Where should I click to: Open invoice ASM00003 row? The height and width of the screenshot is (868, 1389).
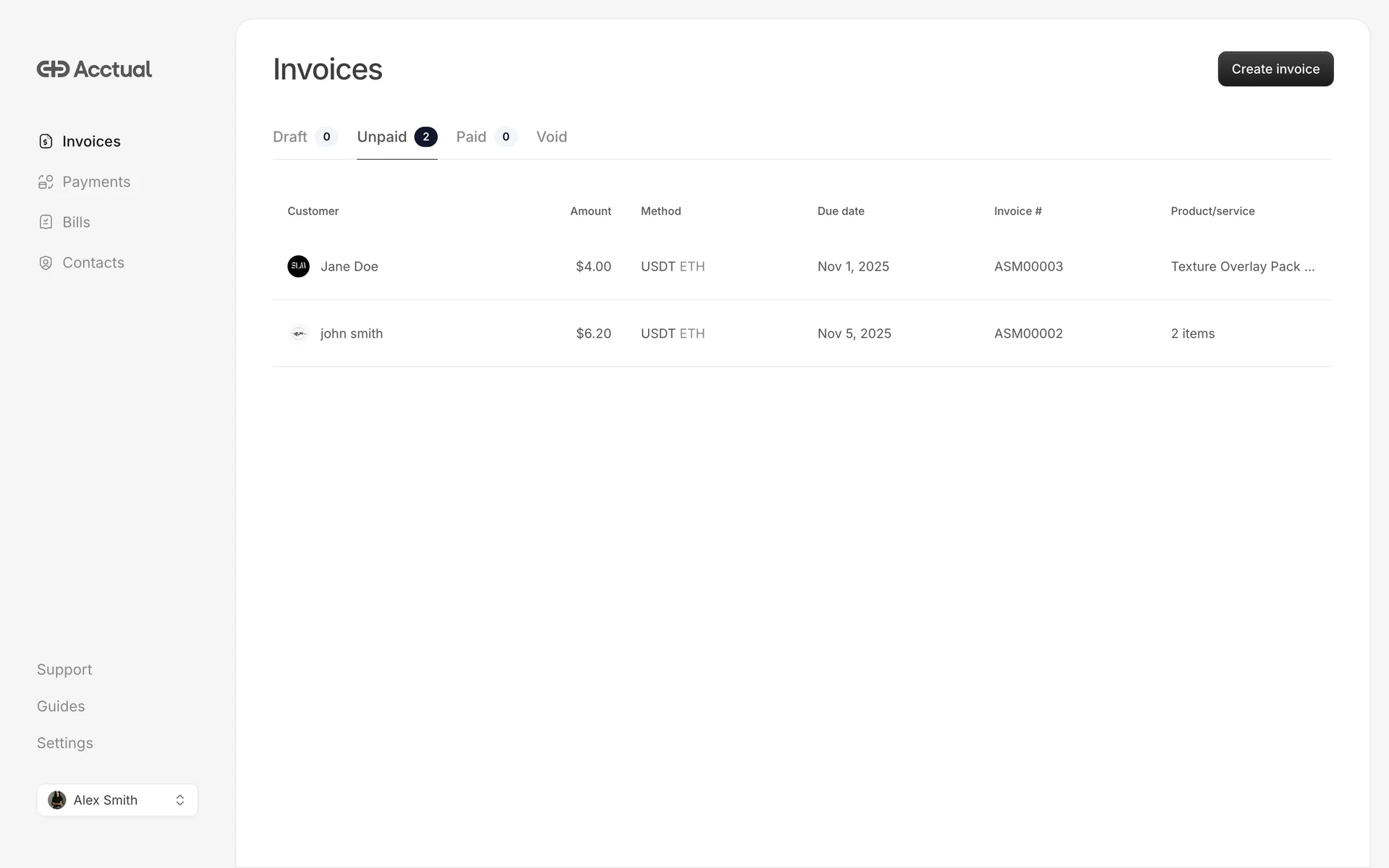(x=1028, y=266)
